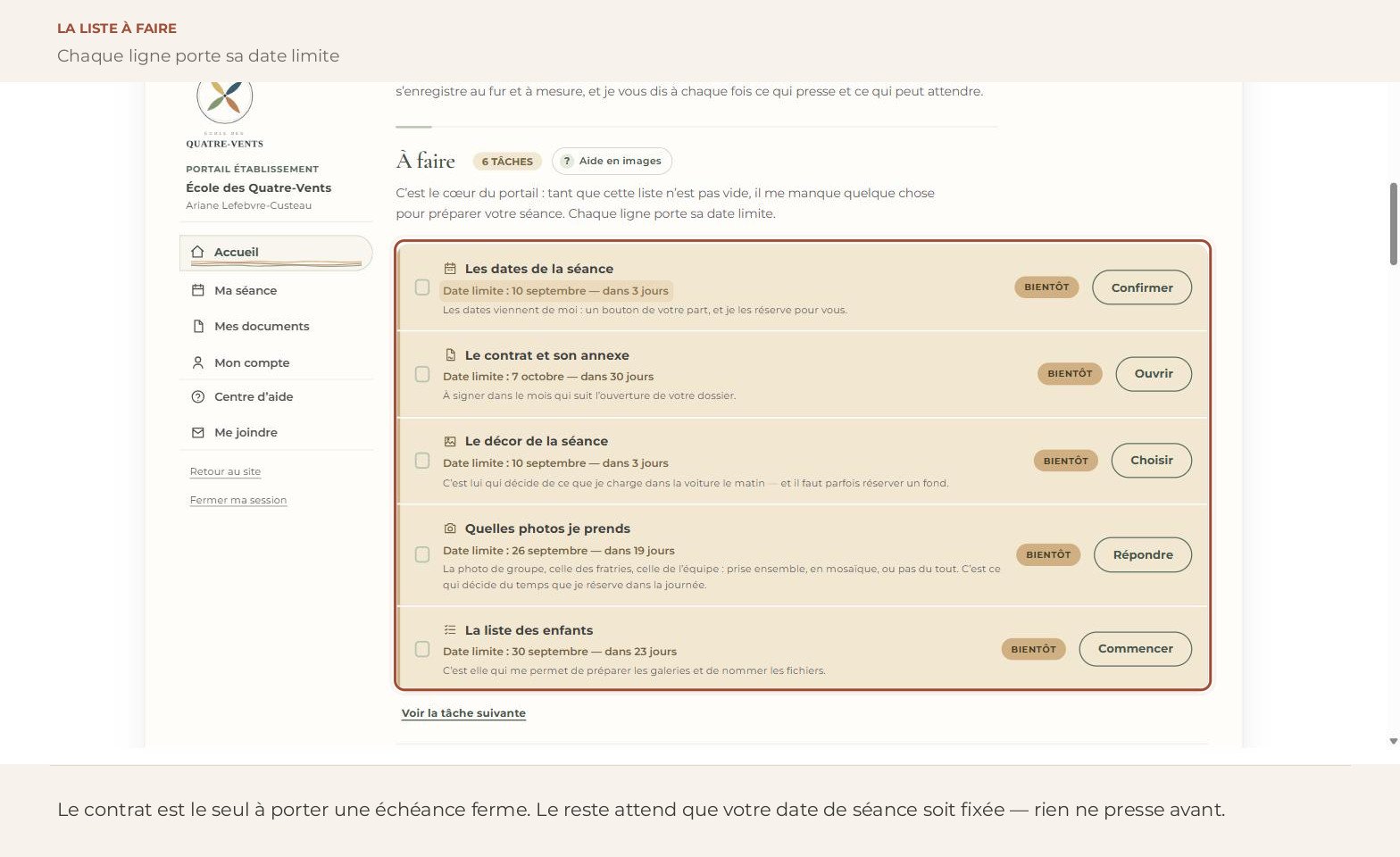Follow the Voir la tâche suivante link
Viewport: 1400px width, 857px height.
tap(463, 713)
